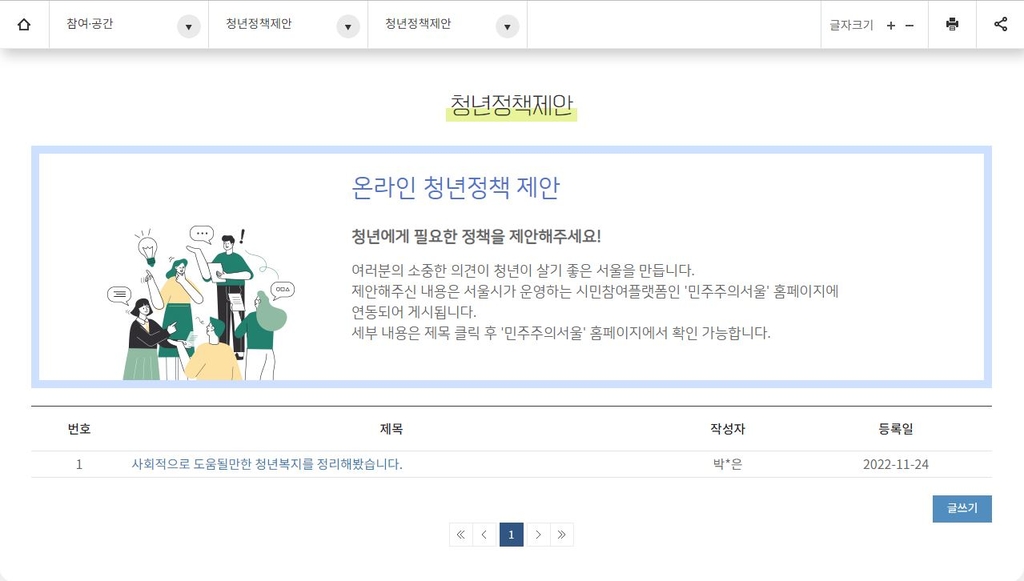Open the share icon menu
1024x581 pixels.
click(1000, 25)
